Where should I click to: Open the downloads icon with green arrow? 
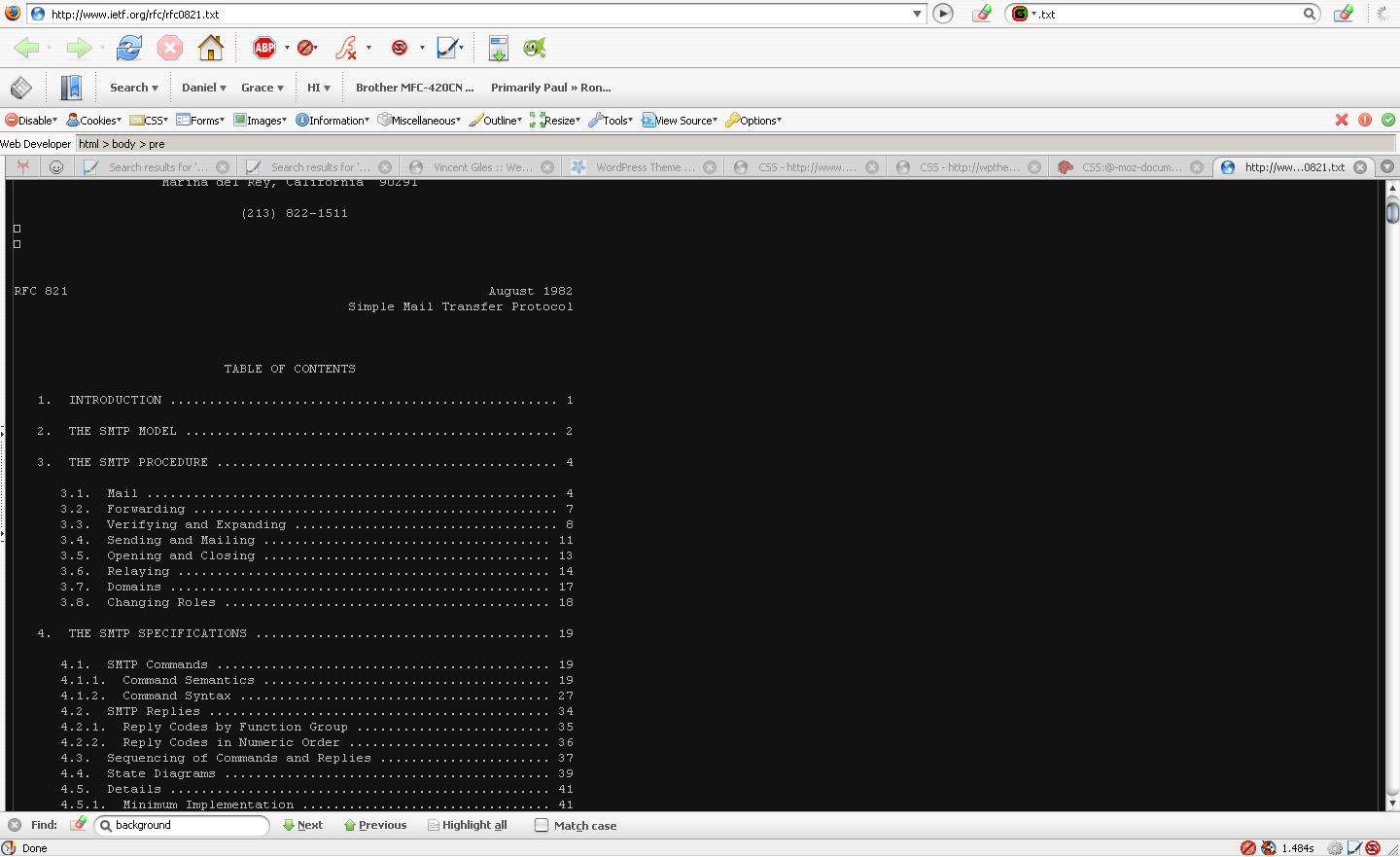click(499, 48)
